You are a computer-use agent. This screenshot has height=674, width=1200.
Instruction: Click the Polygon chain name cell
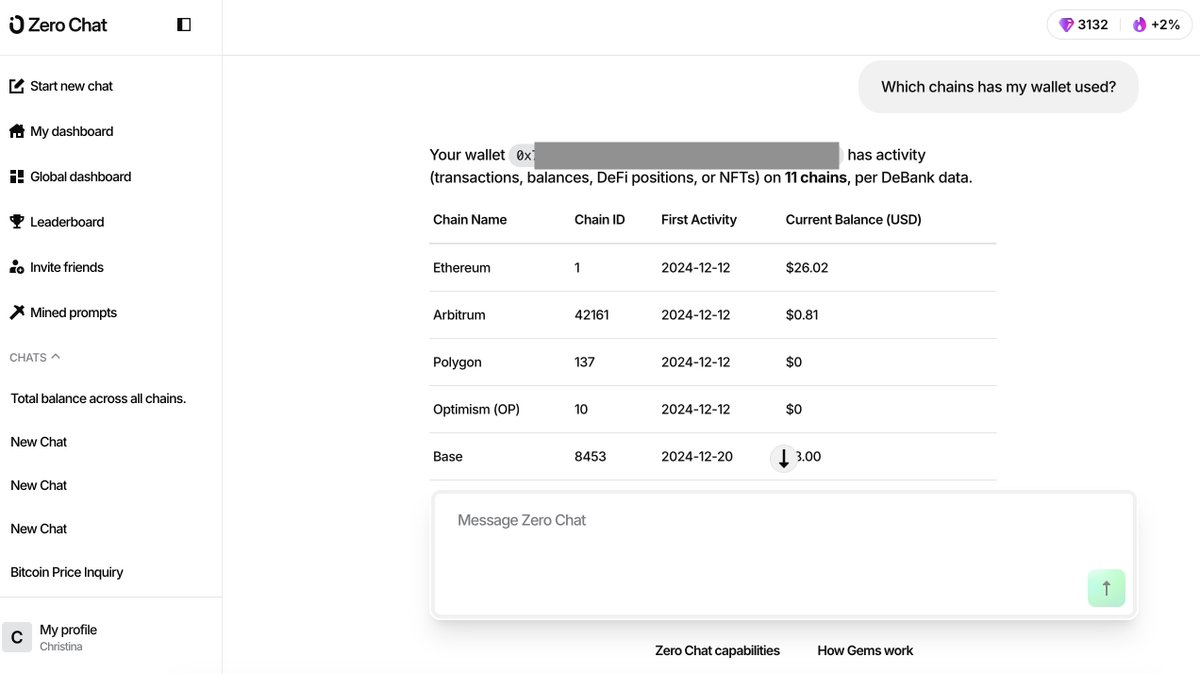(x=457, y=362)
